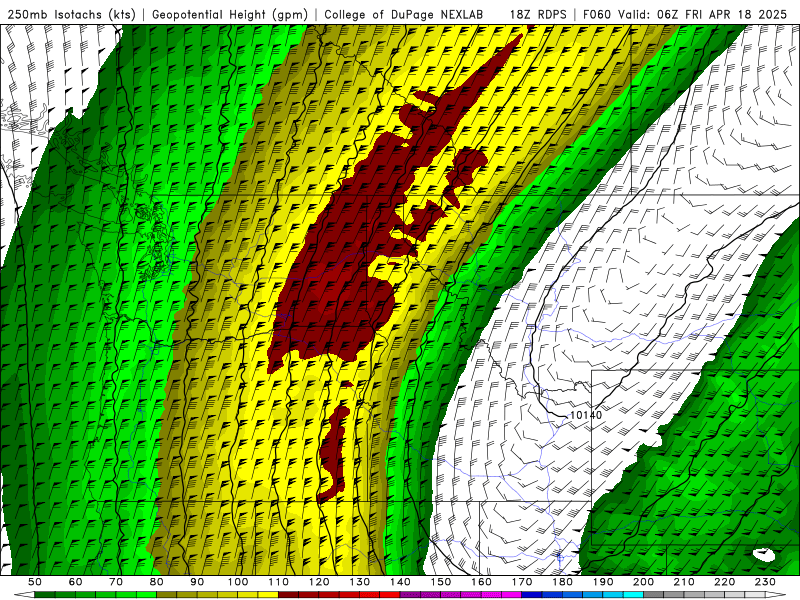Screen dimensions: 800x600
Task: Click the 'F060' forecast hour text
Action: pos(596,14)
